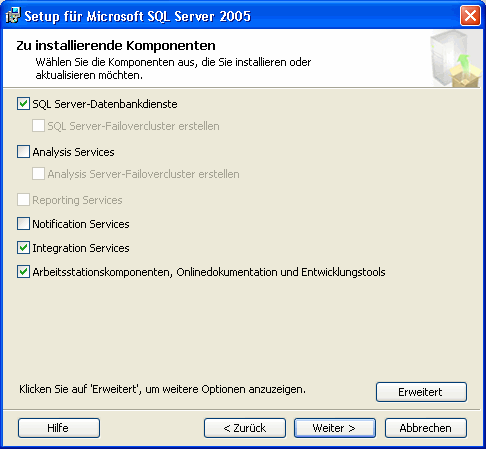Click the server box graphic in header
This screenshot has width=486, height=449.
point(455,59)
